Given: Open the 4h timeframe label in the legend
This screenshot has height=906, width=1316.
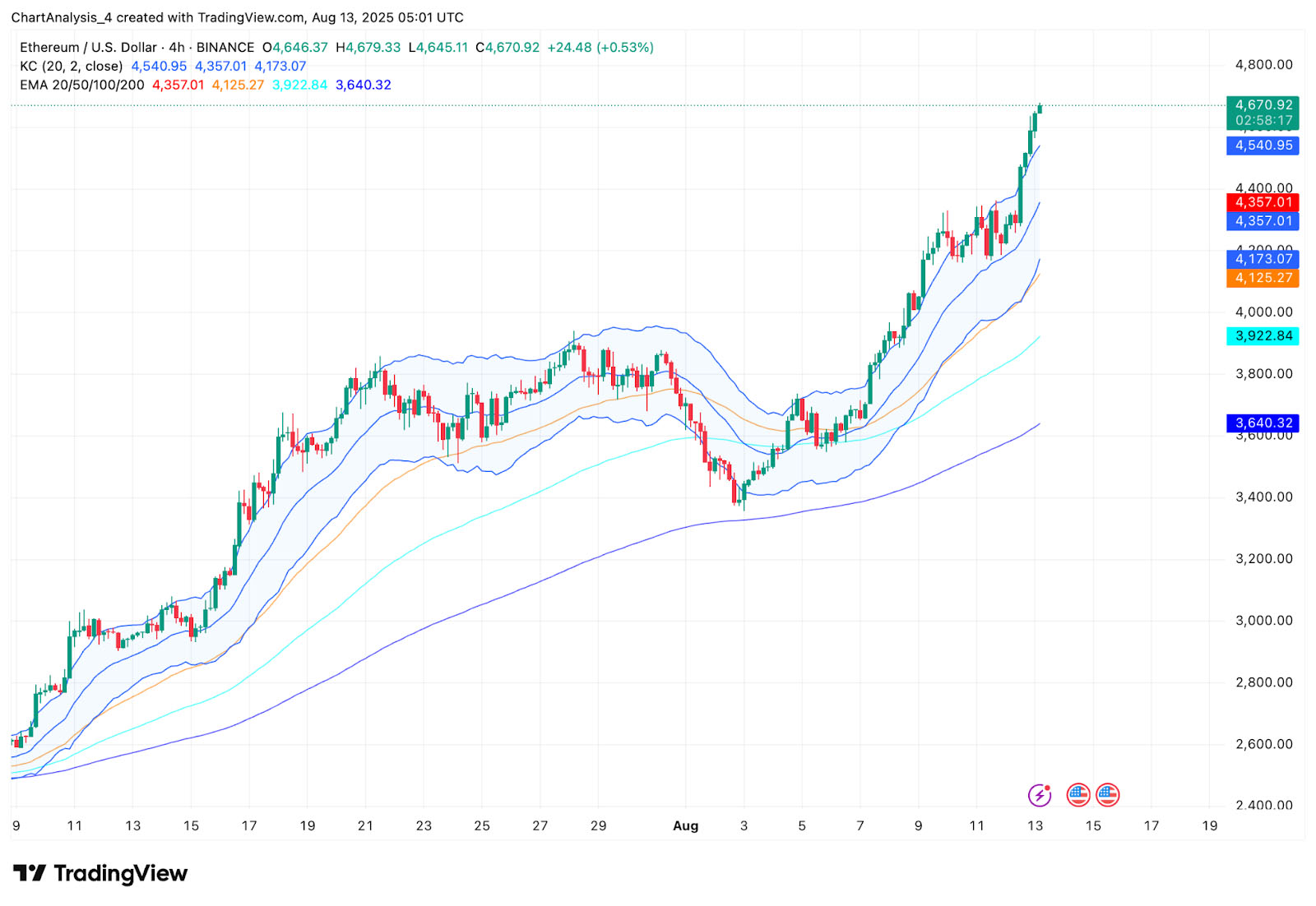Looking at the screenshot, I should click(x=179, y=47).
